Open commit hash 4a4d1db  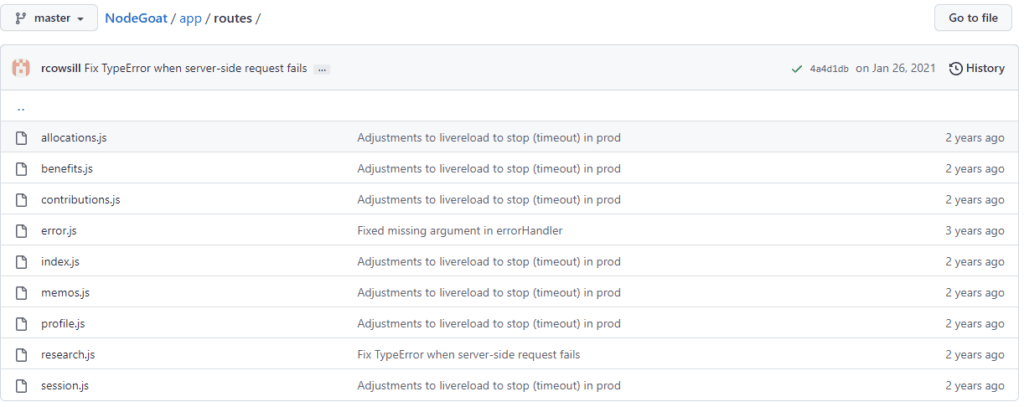pyautogui.click(x=829, y=69)
